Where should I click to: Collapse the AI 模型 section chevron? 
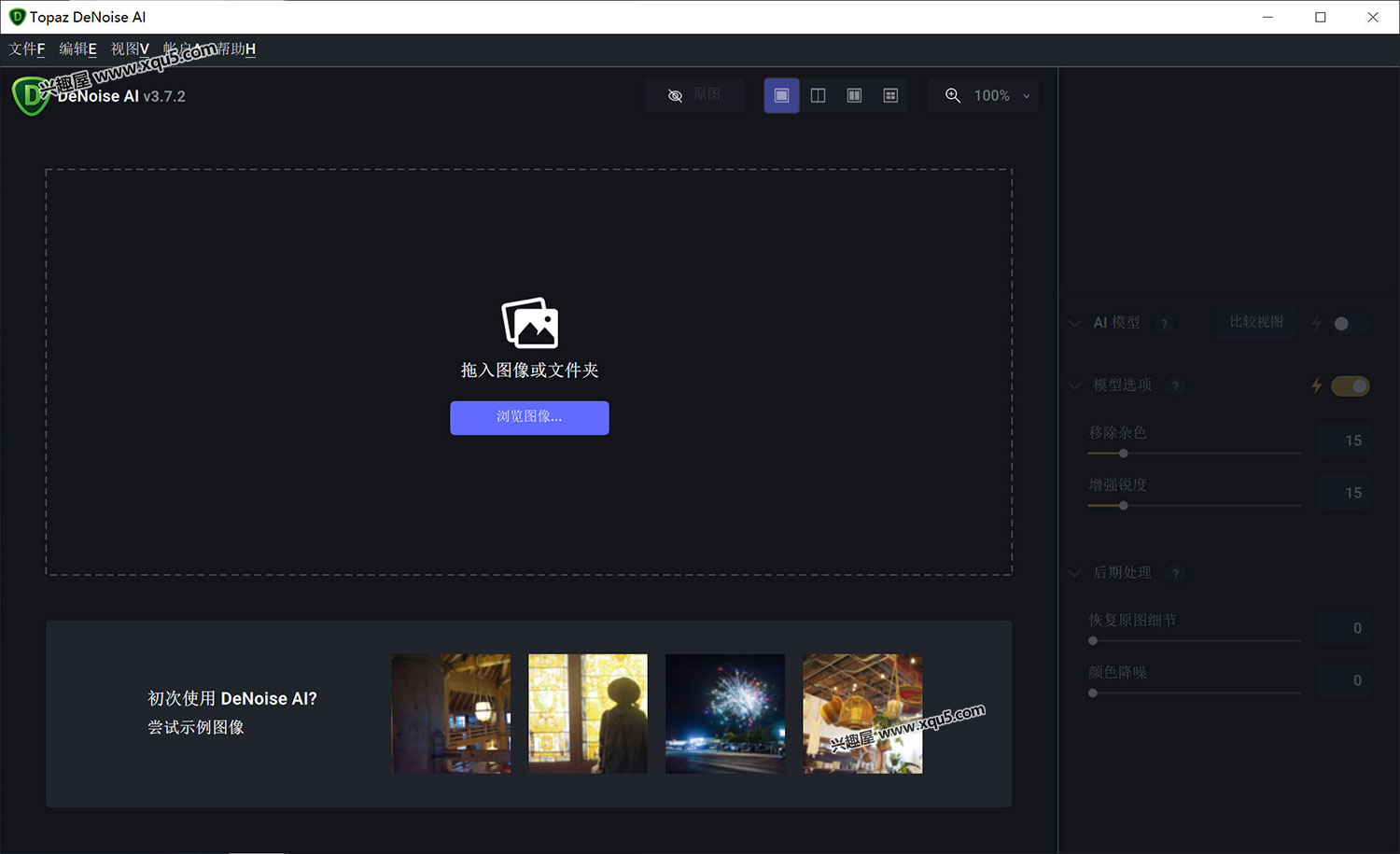[1075, 323]
